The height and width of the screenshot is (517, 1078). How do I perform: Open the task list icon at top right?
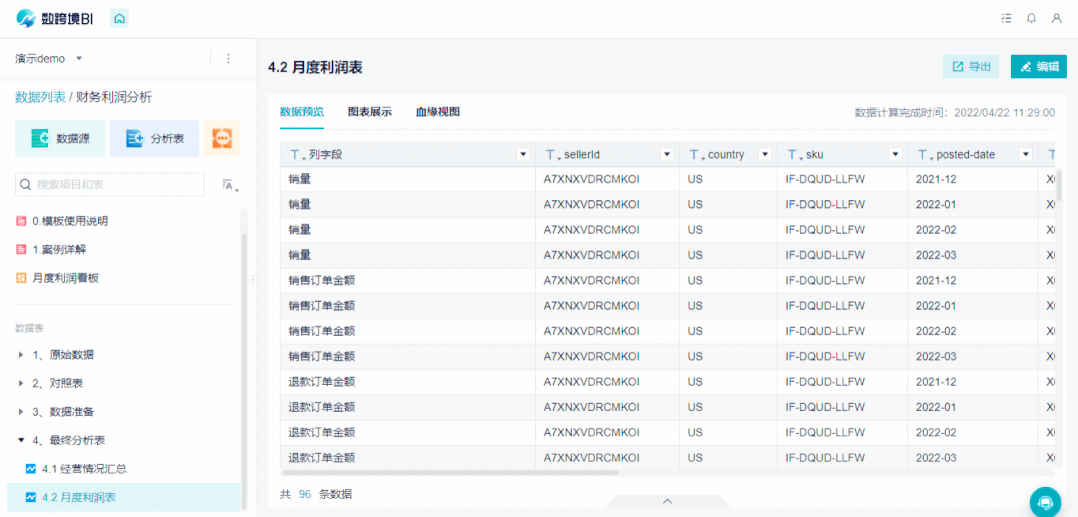click(x=1006, y=19)
